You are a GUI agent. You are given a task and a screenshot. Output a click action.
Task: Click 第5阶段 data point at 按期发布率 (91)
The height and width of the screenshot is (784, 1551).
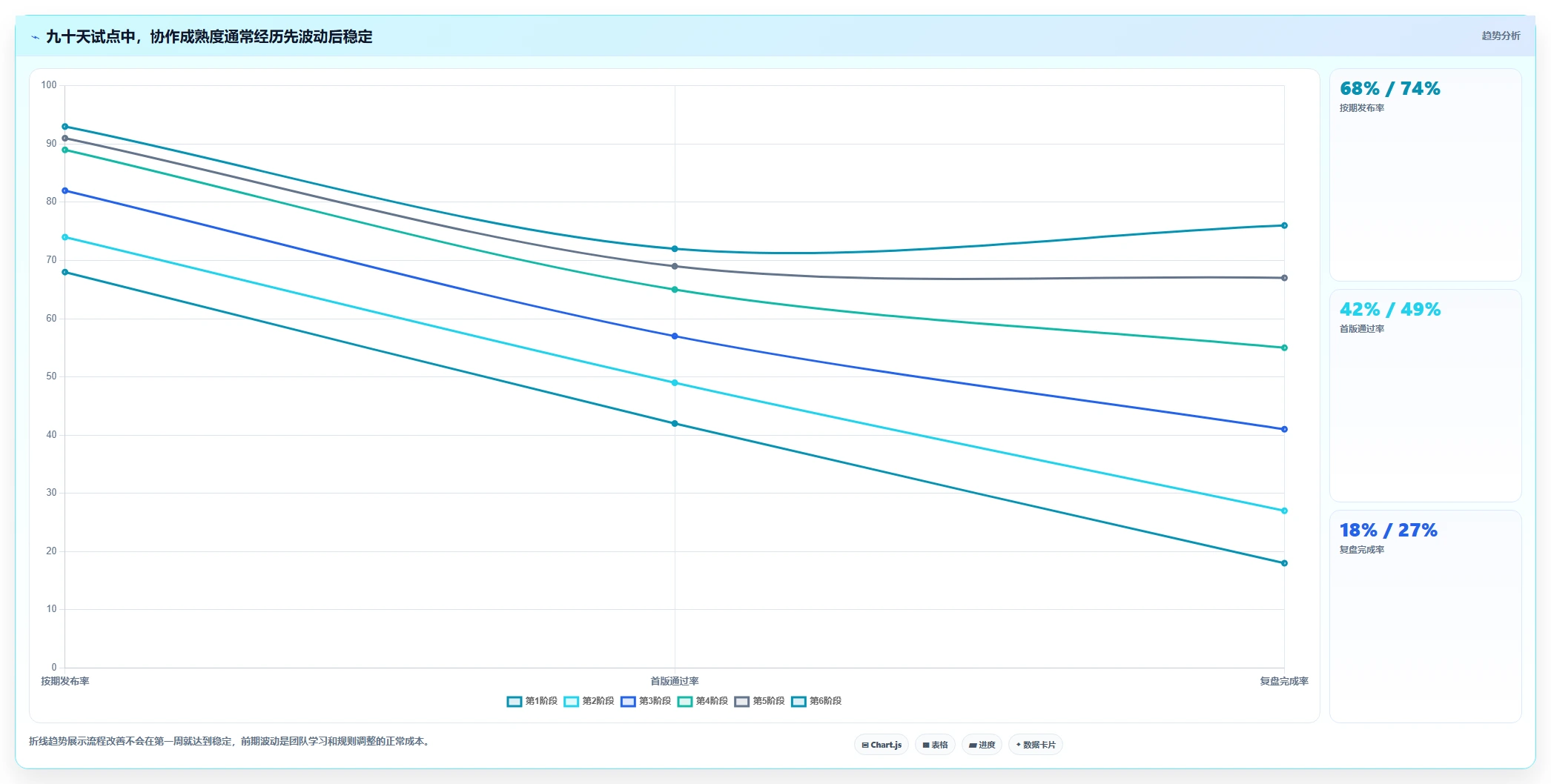point(65,139)
